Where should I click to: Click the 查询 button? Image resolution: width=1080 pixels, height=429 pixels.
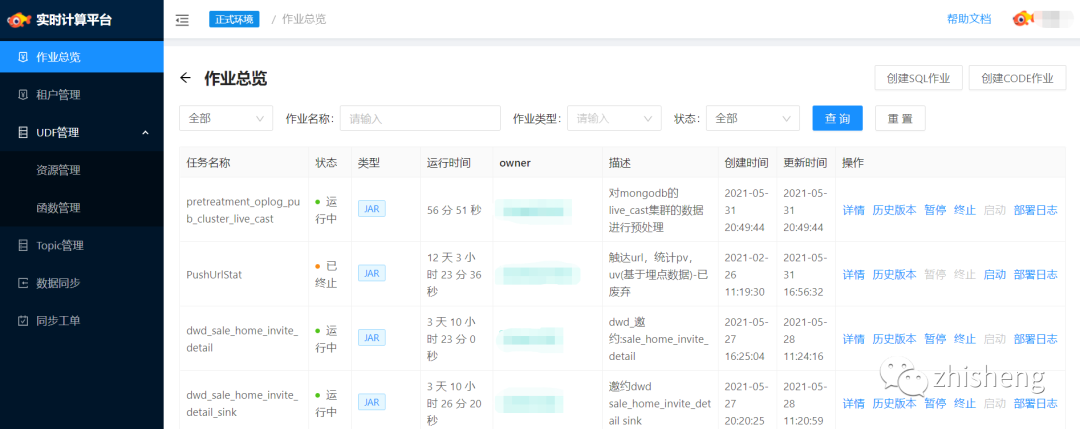click(838, 118)
